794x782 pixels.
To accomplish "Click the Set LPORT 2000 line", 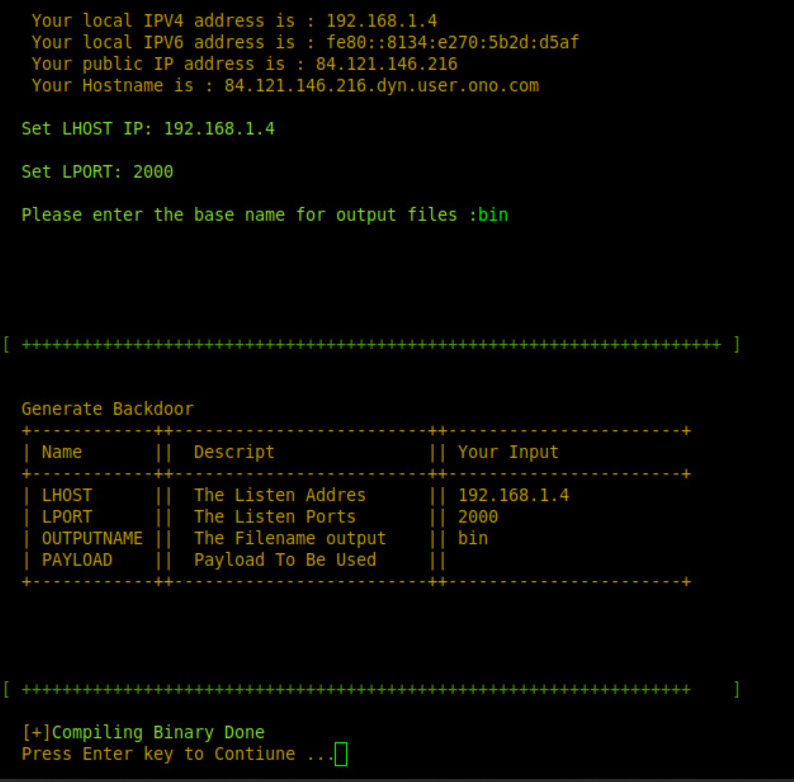I will click(x=97, y=172).
